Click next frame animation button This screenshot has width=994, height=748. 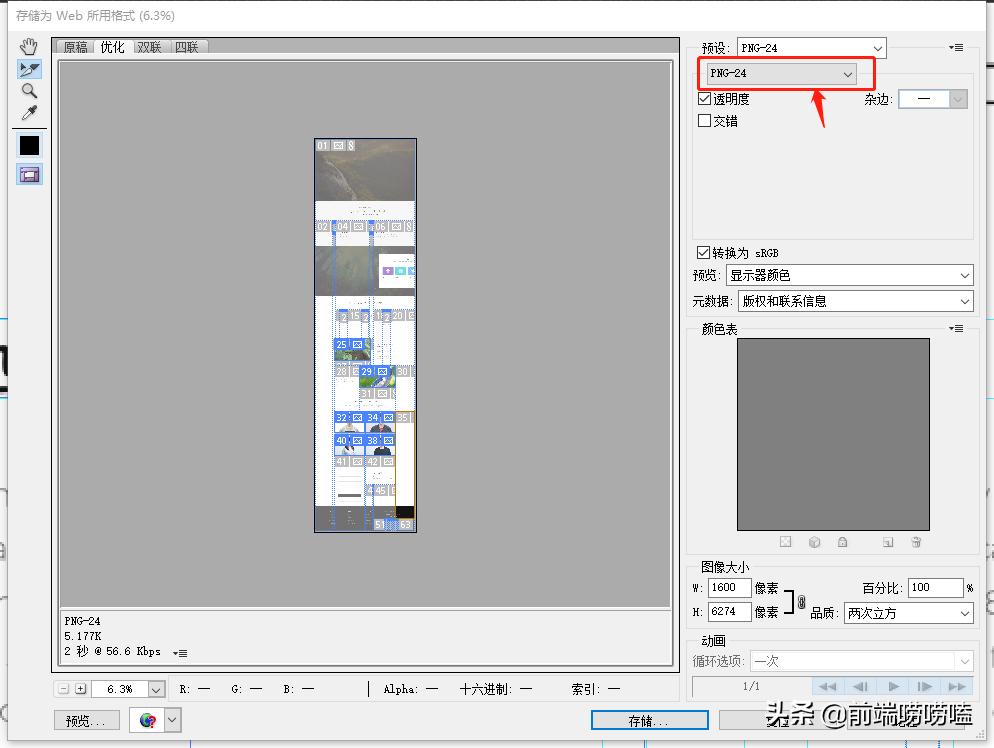click(x=925, y=687)
